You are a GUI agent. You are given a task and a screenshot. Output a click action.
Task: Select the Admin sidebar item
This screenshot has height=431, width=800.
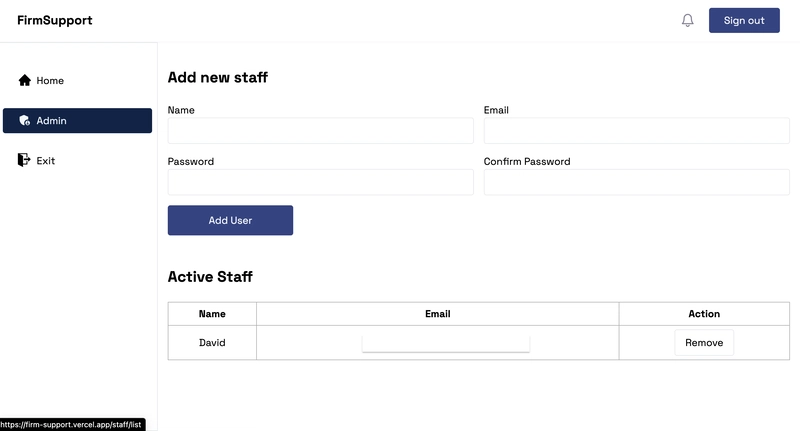[x=78, y=120]
